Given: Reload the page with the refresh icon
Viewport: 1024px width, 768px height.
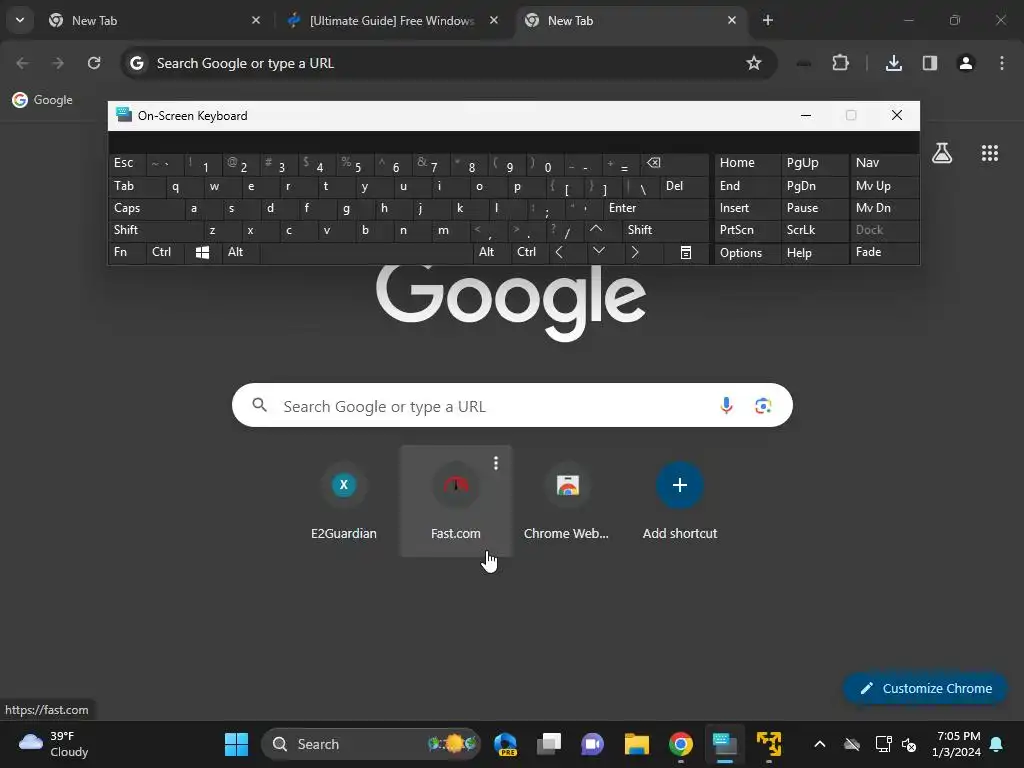Looking at the screenshot, I should point(94,63).
